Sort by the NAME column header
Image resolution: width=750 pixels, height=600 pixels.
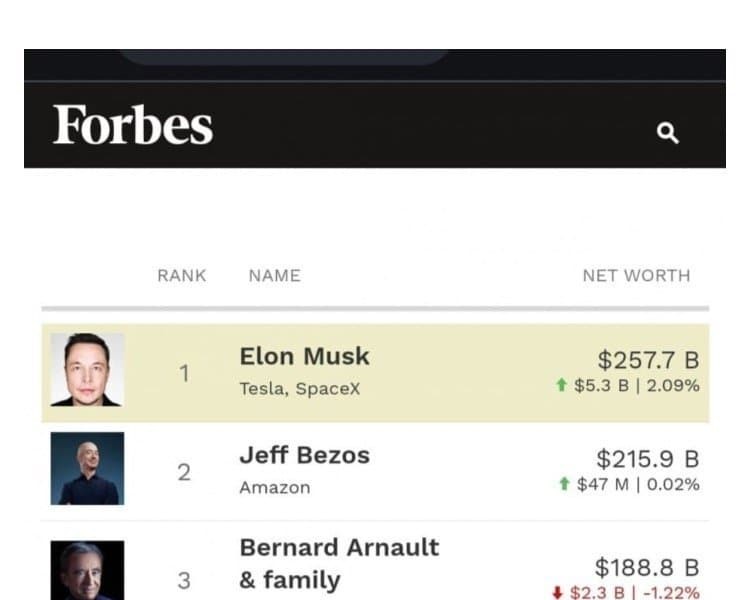[x=274, y=276]
